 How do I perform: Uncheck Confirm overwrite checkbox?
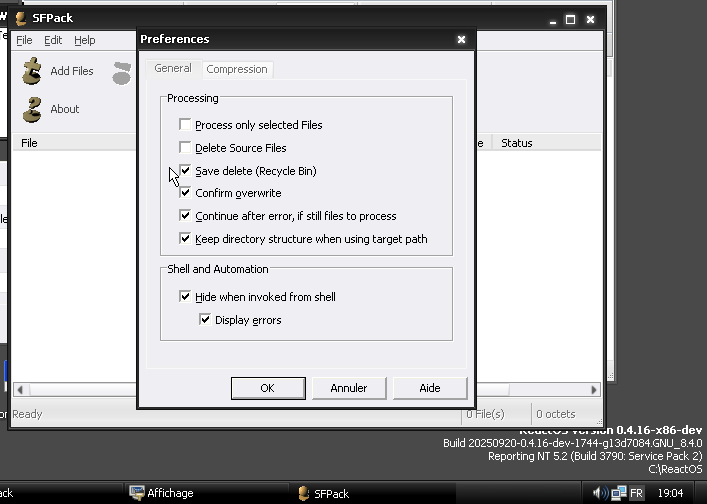185,193
